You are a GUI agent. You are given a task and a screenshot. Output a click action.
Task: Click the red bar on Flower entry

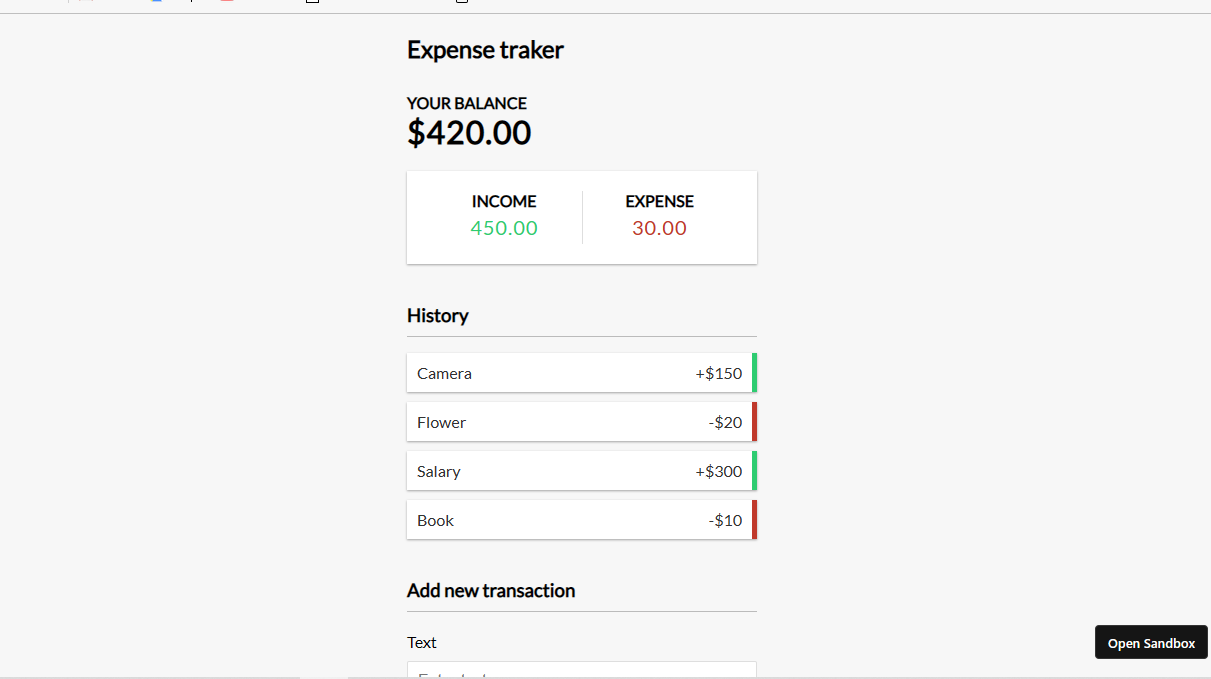click(x=754, y=422)
